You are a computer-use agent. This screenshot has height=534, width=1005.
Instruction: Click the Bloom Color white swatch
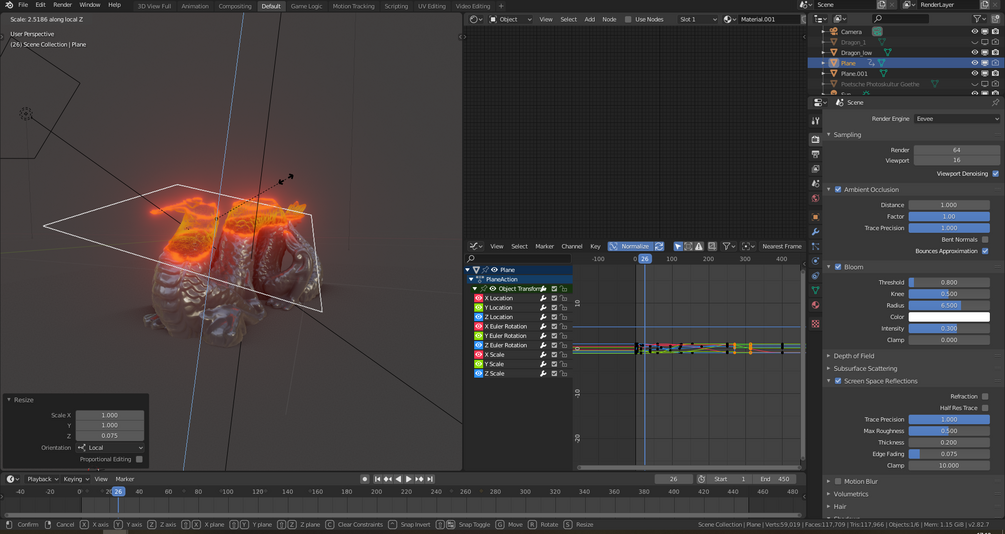949,317
